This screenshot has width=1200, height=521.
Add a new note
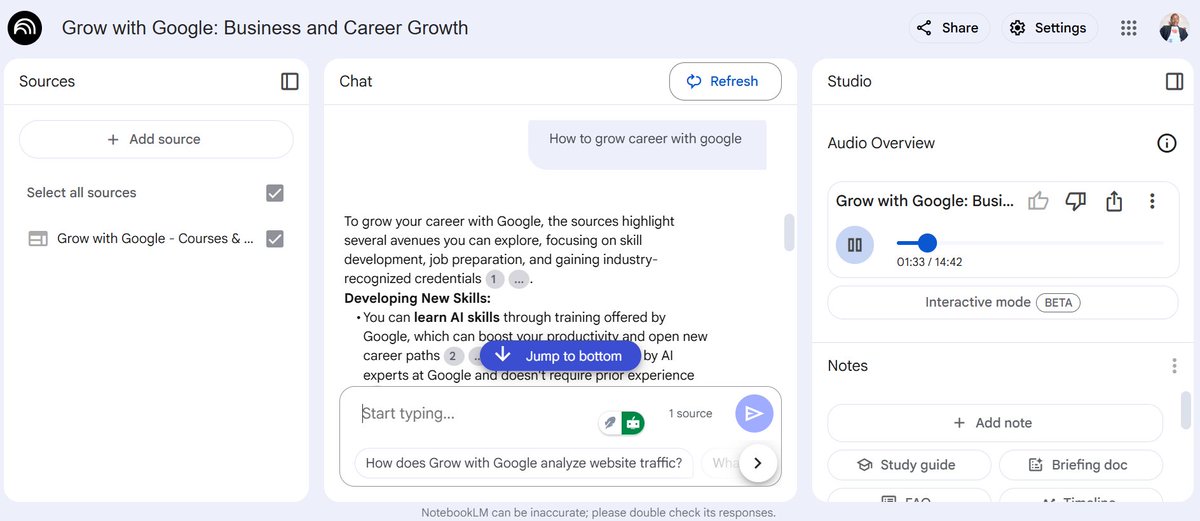995,423
